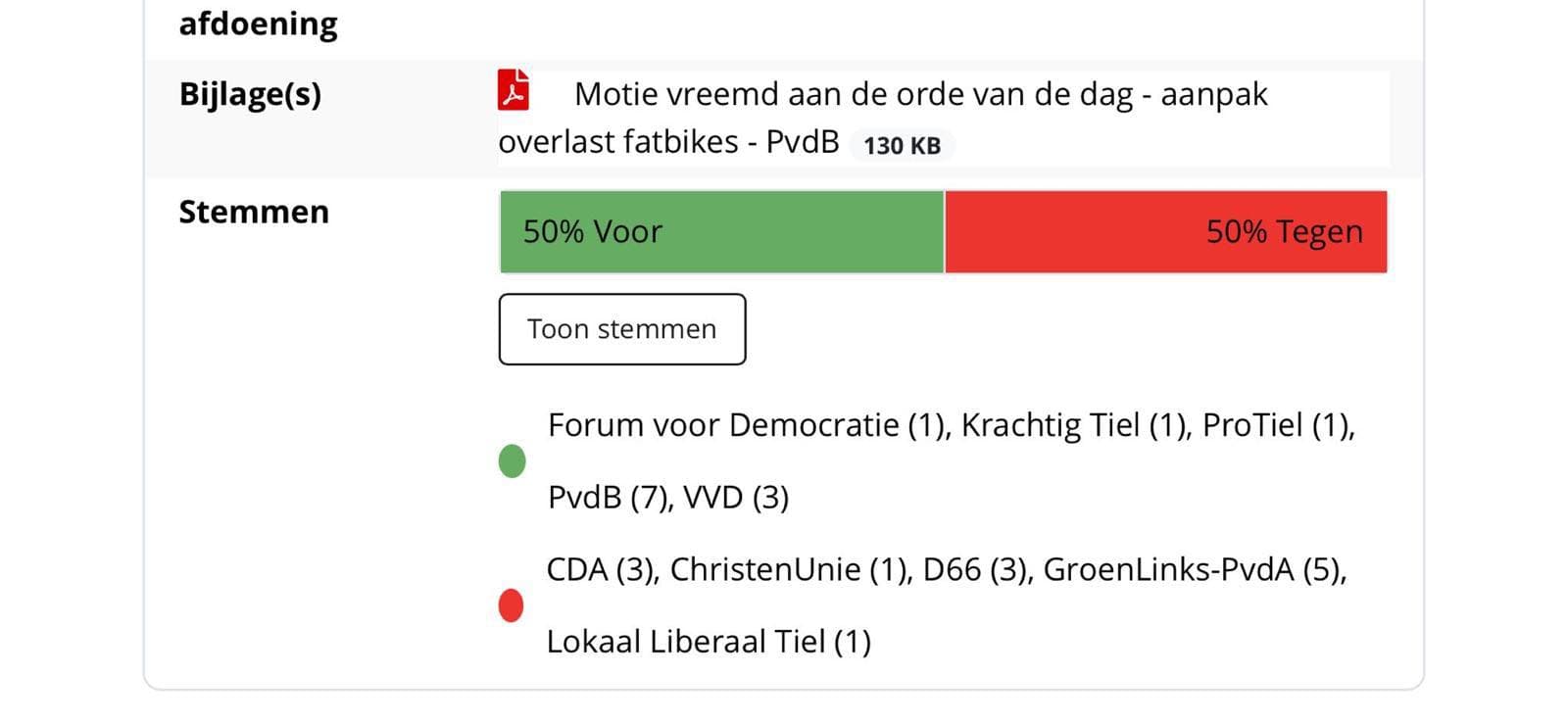The image size is (1568, 724).
Task: Select Forum voor Democratie (1) entry
Action: 748,425
